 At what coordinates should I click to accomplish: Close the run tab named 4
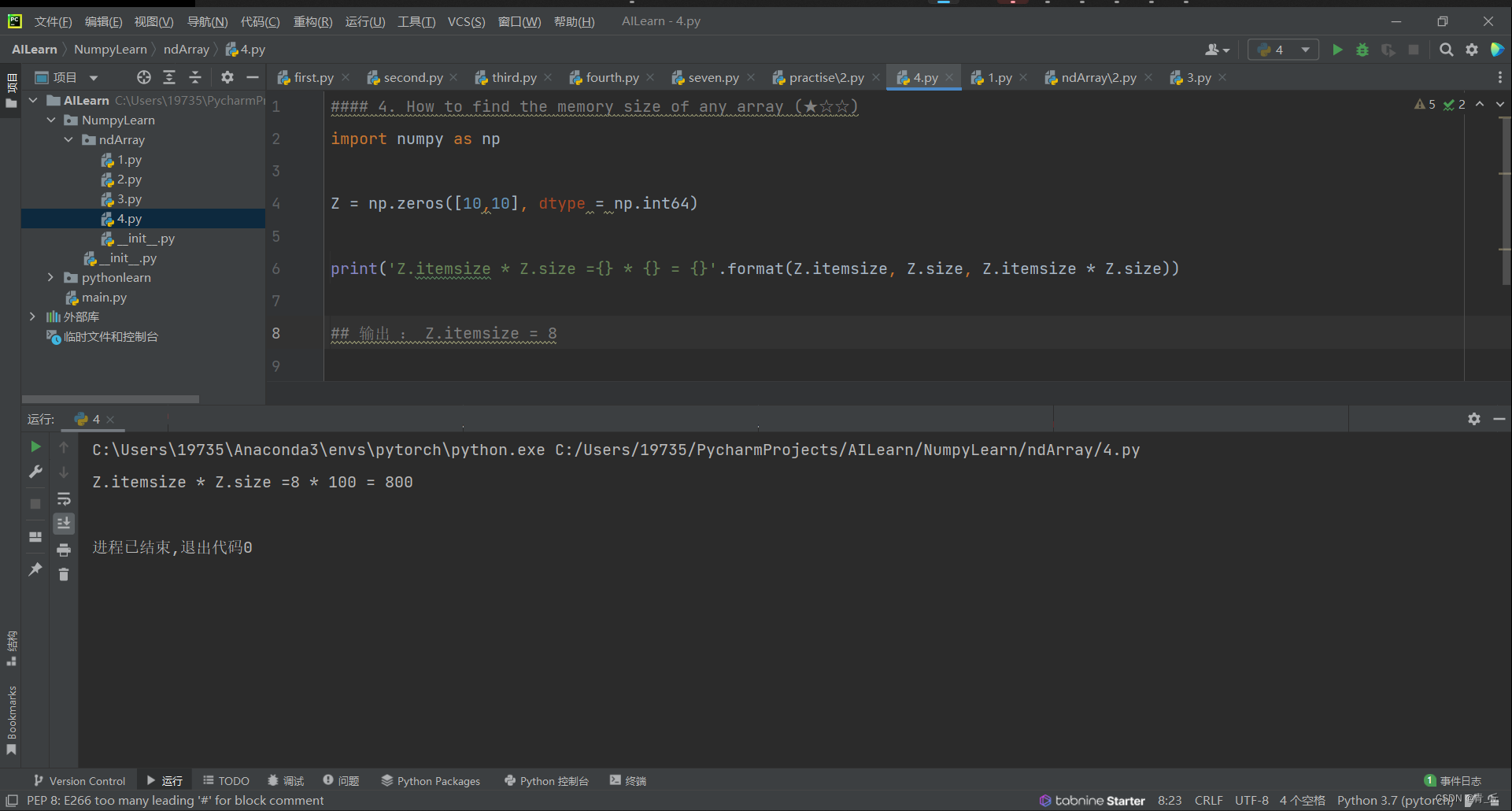coord(110,420)
